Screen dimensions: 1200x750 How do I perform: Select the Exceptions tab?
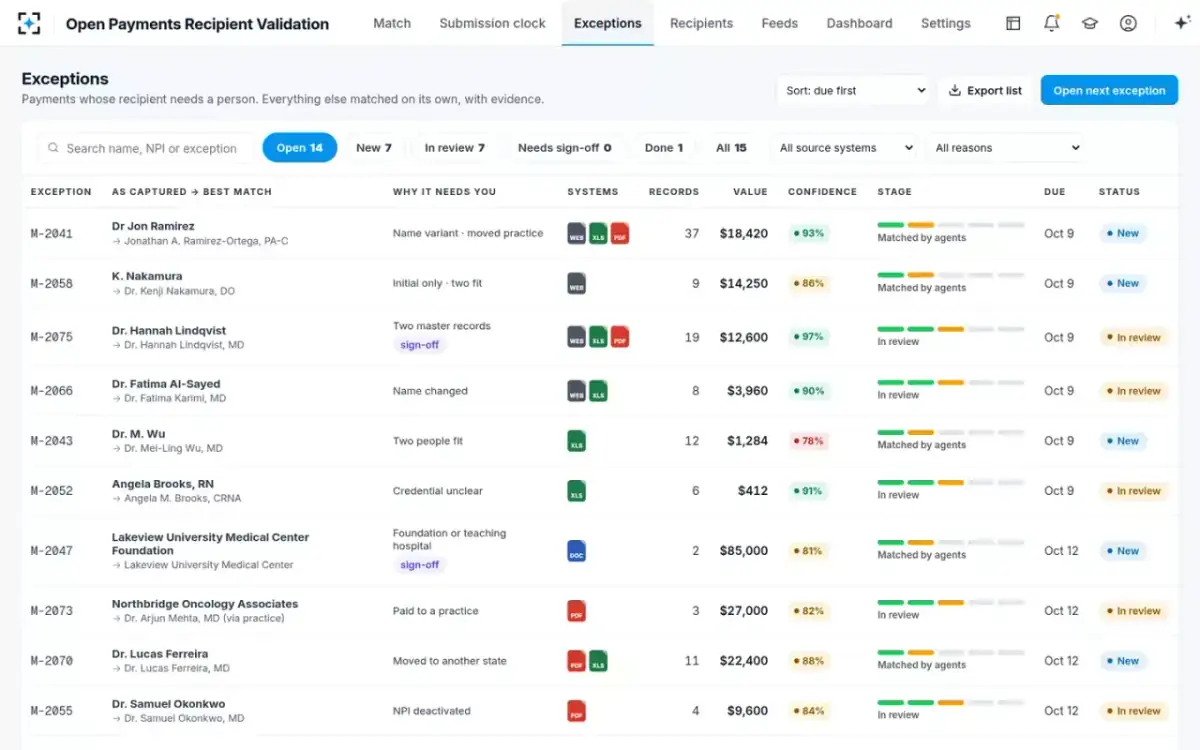click(x=608, y=23)
